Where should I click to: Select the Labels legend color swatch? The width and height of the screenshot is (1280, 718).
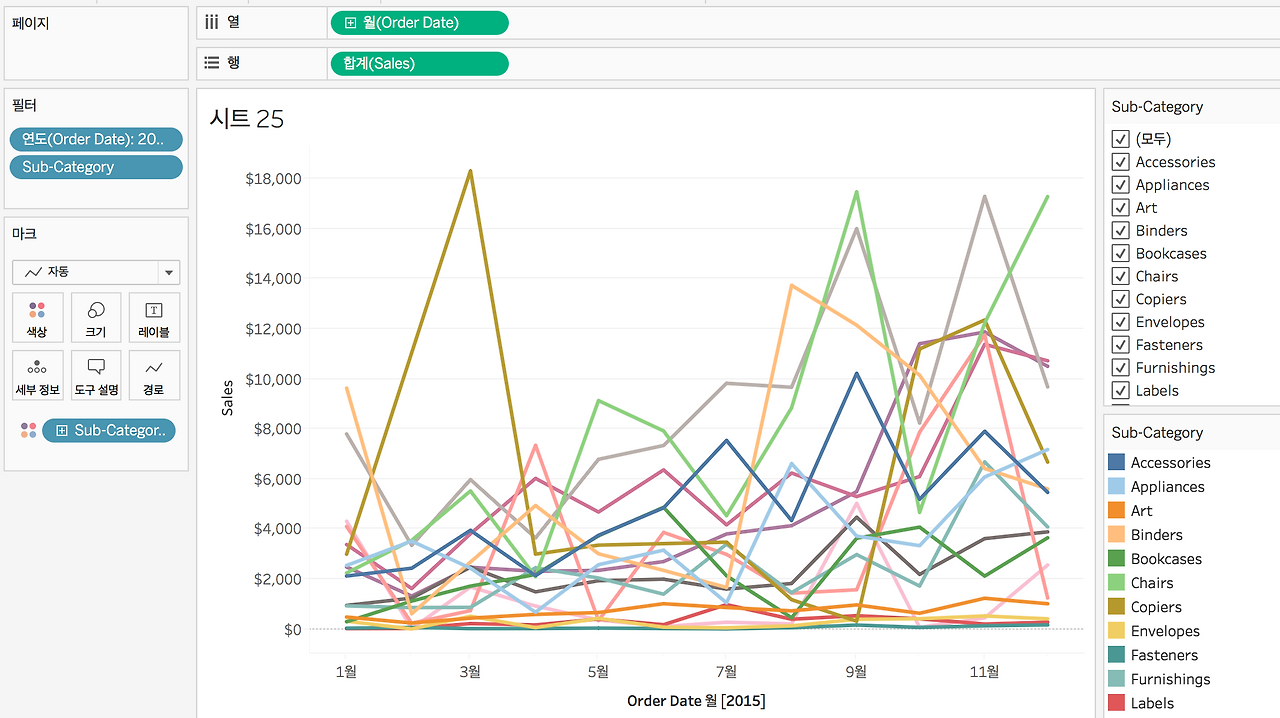[1117, 703]
